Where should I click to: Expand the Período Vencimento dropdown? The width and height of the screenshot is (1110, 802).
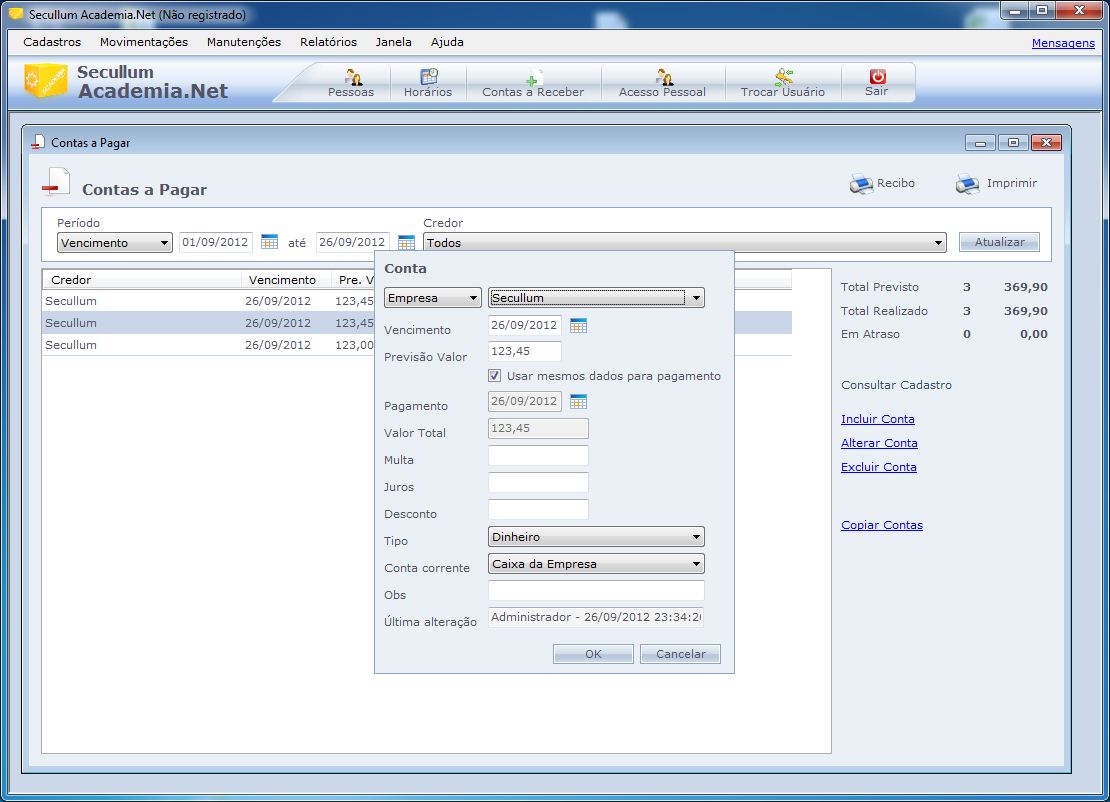[164, 243]
